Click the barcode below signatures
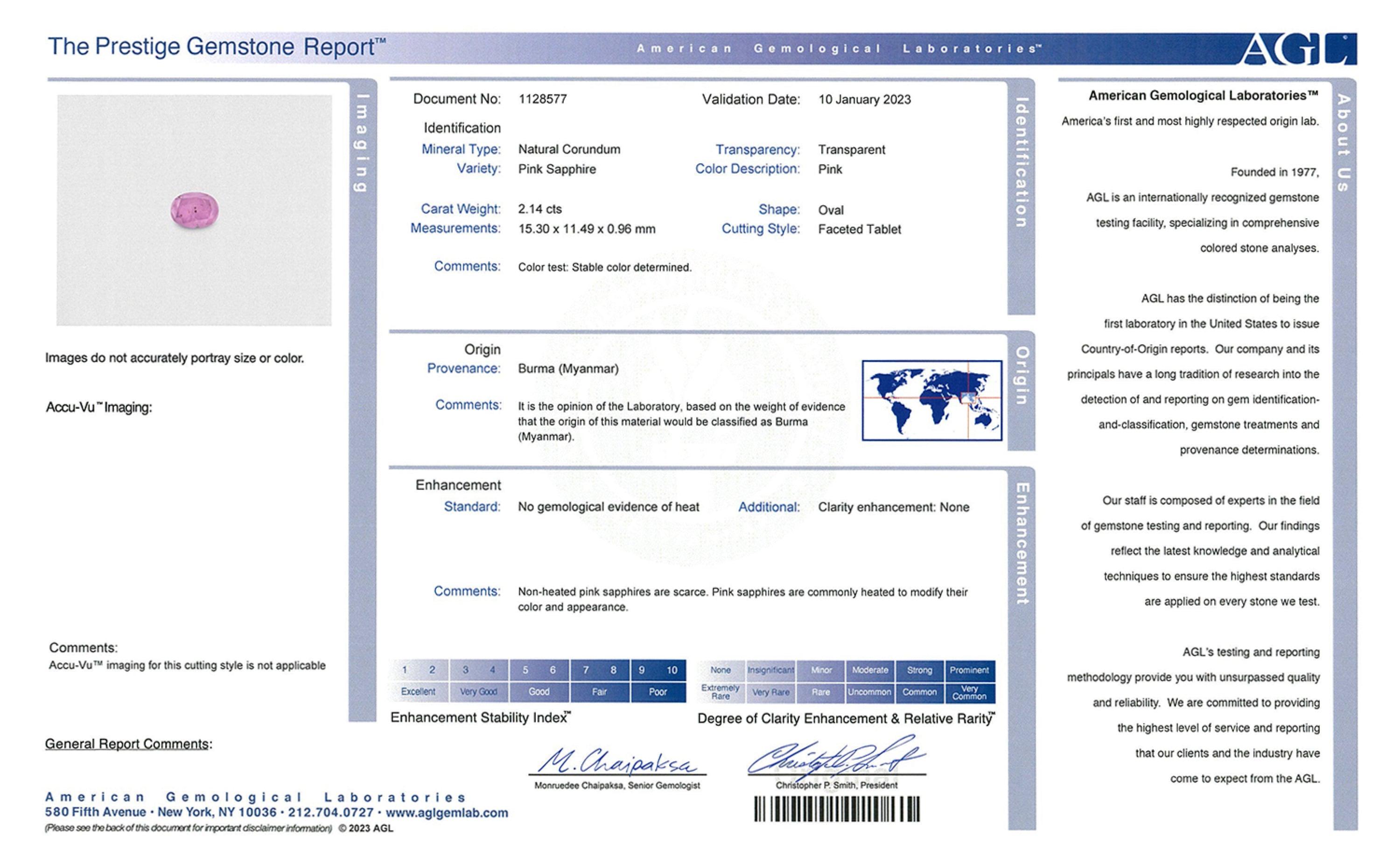This screenshot has width=1400, height=850. (x=836, y=809)
